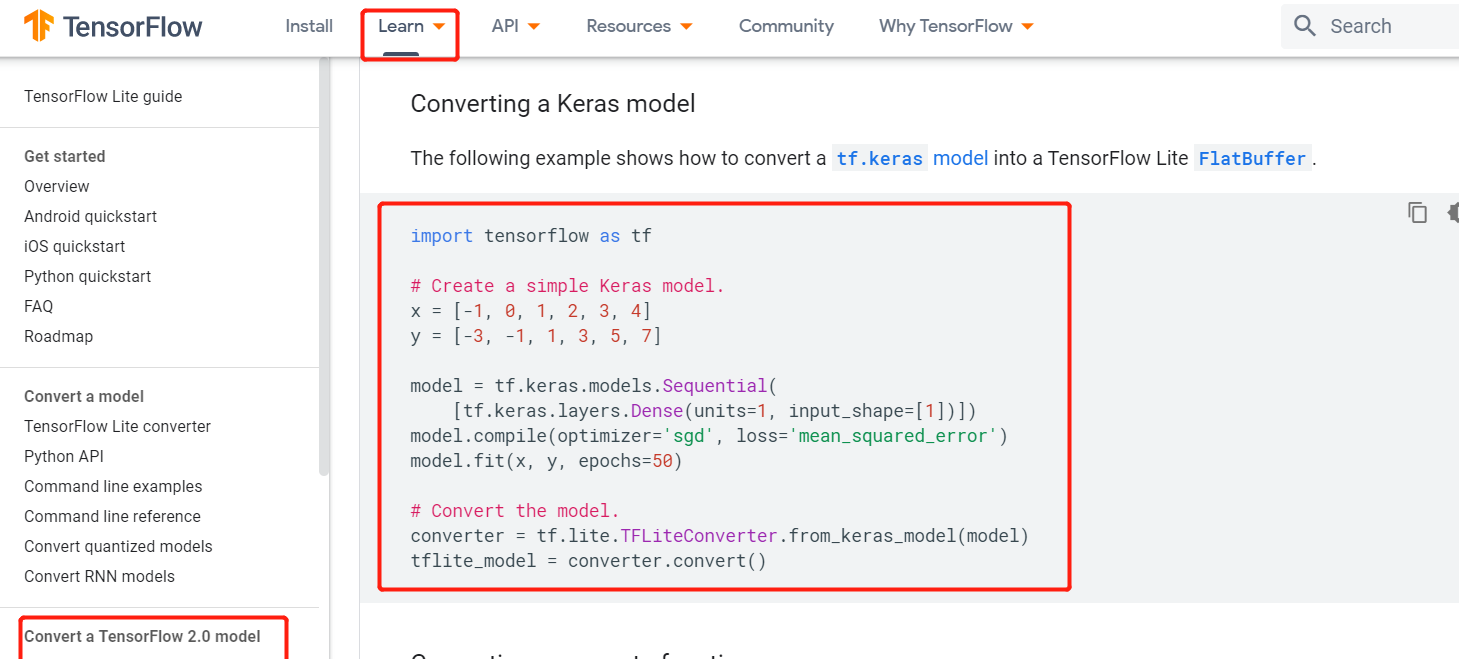Select Convert a TensorFlow 2.0 model

click(x=142, y=636)
